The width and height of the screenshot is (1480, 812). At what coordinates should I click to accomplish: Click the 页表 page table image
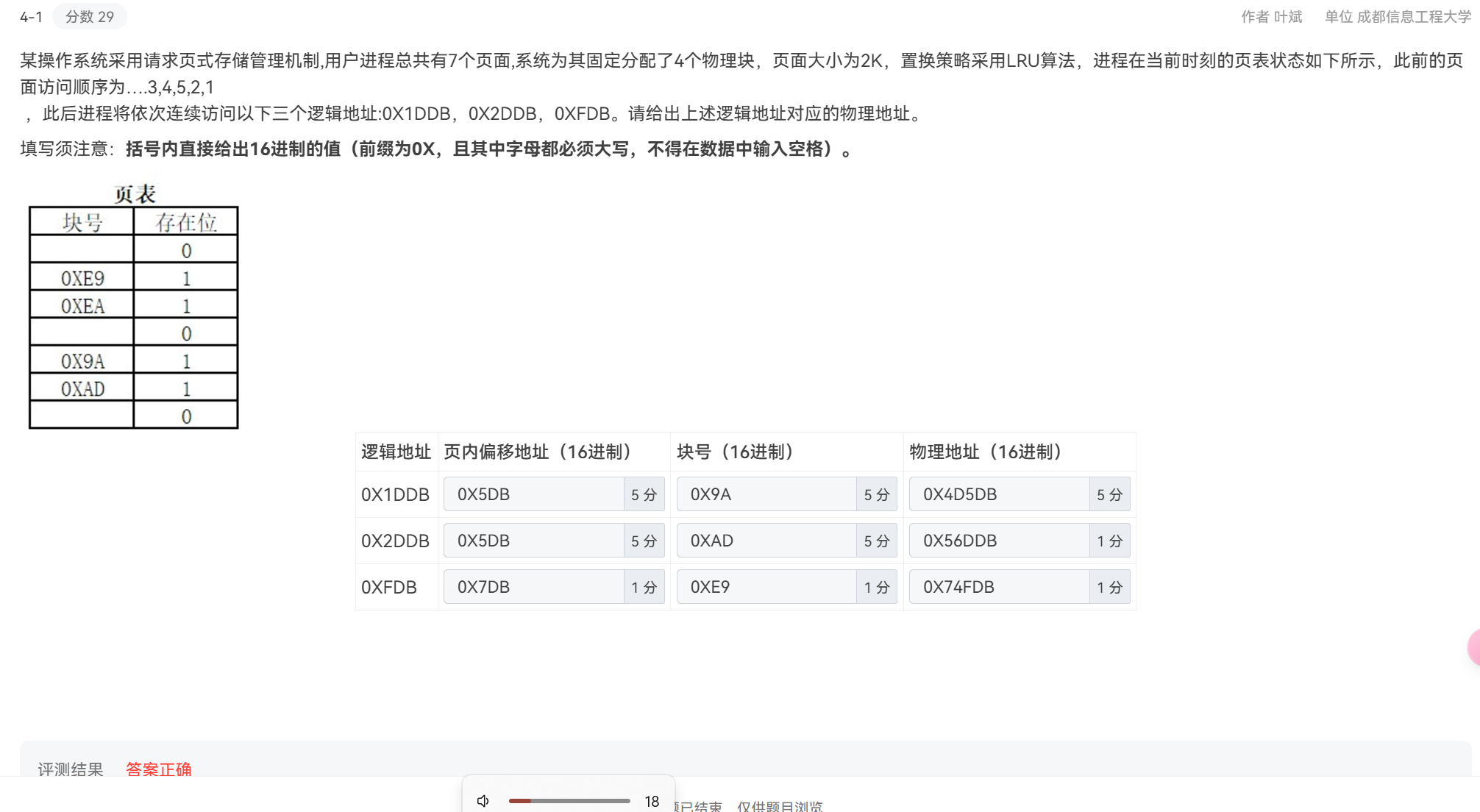[x=133, y=307]
